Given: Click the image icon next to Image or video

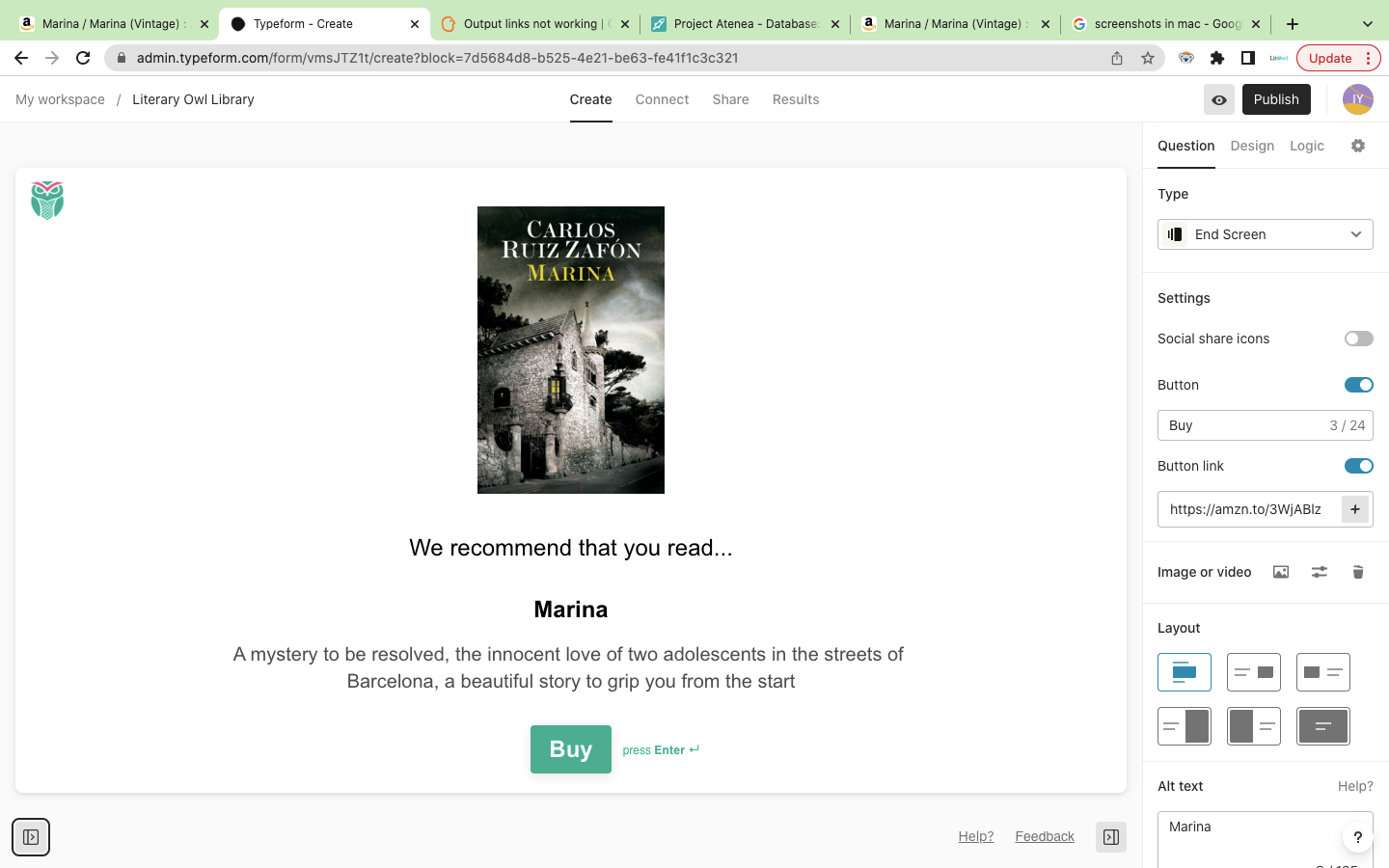Looking at the screenshot, I should [x=1281, y=572].
